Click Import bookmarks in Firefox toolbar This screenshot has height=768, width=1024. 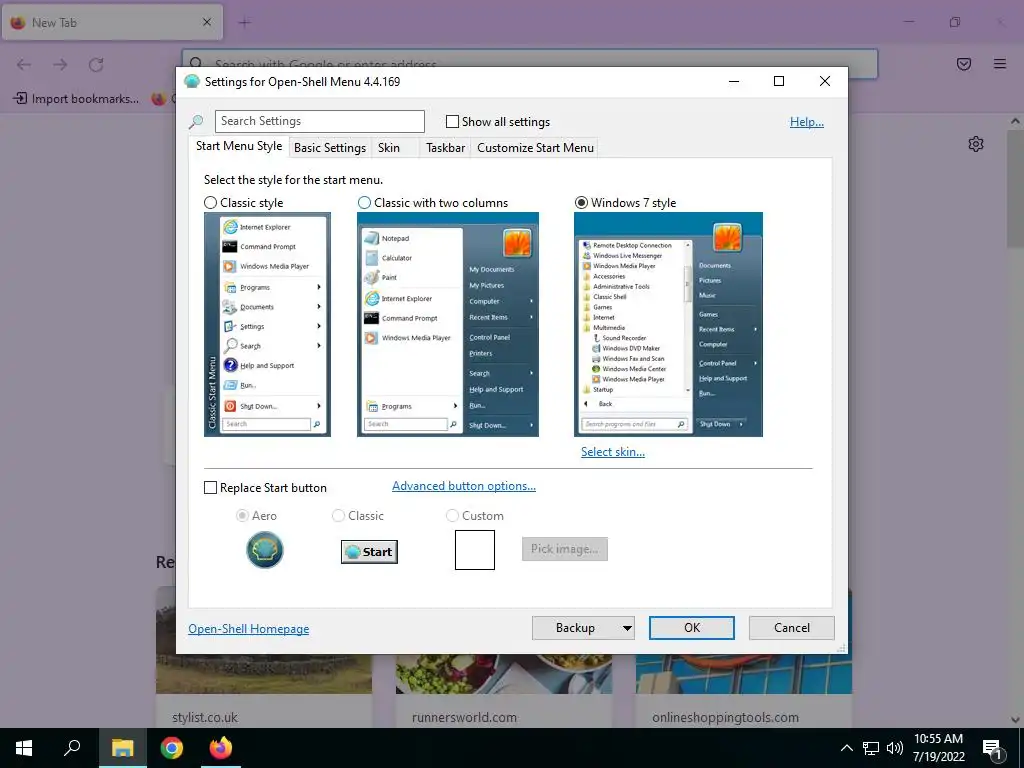coord(77,99)
